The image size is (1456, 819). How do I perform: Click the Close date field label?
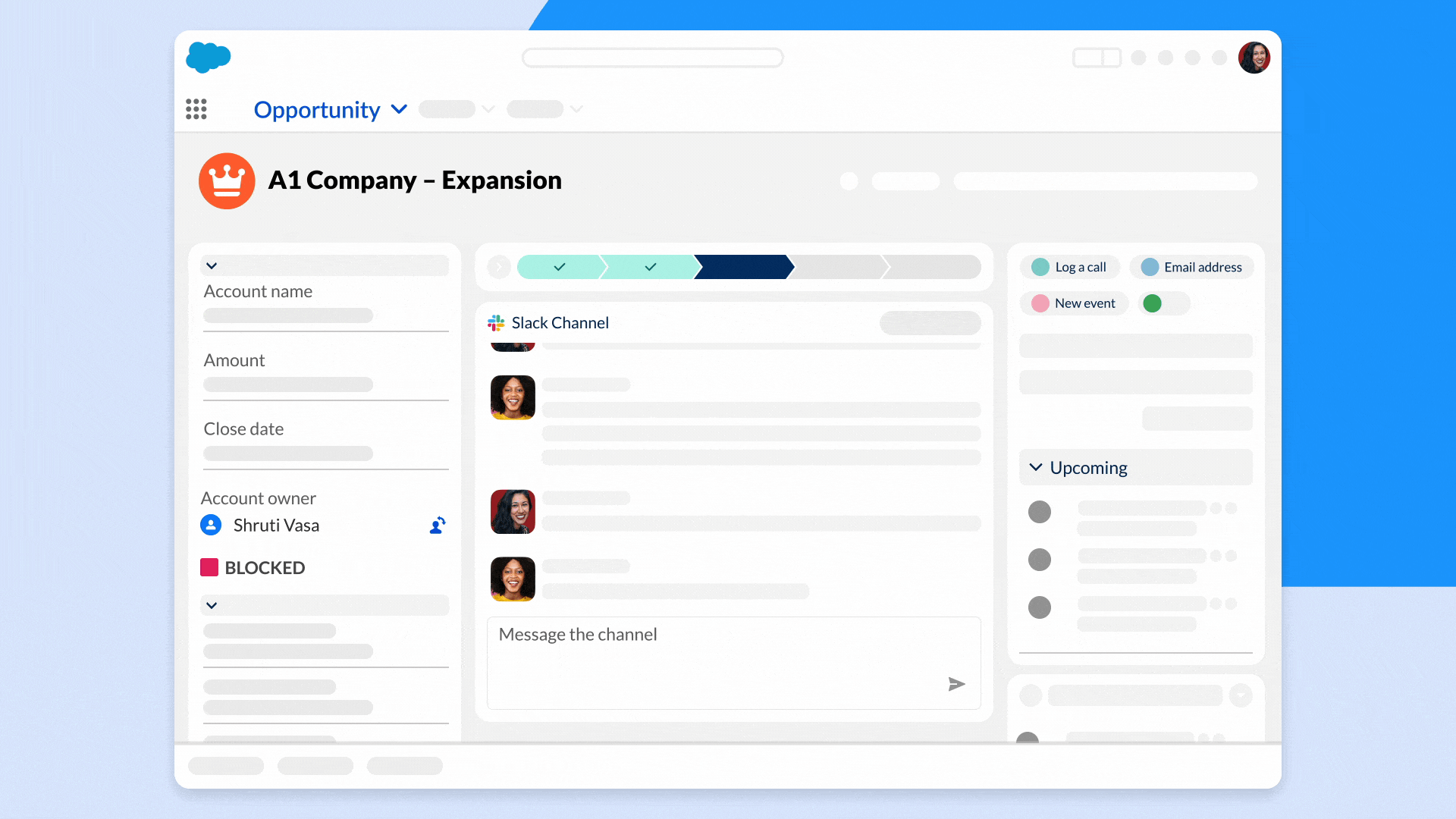(243, 428)
